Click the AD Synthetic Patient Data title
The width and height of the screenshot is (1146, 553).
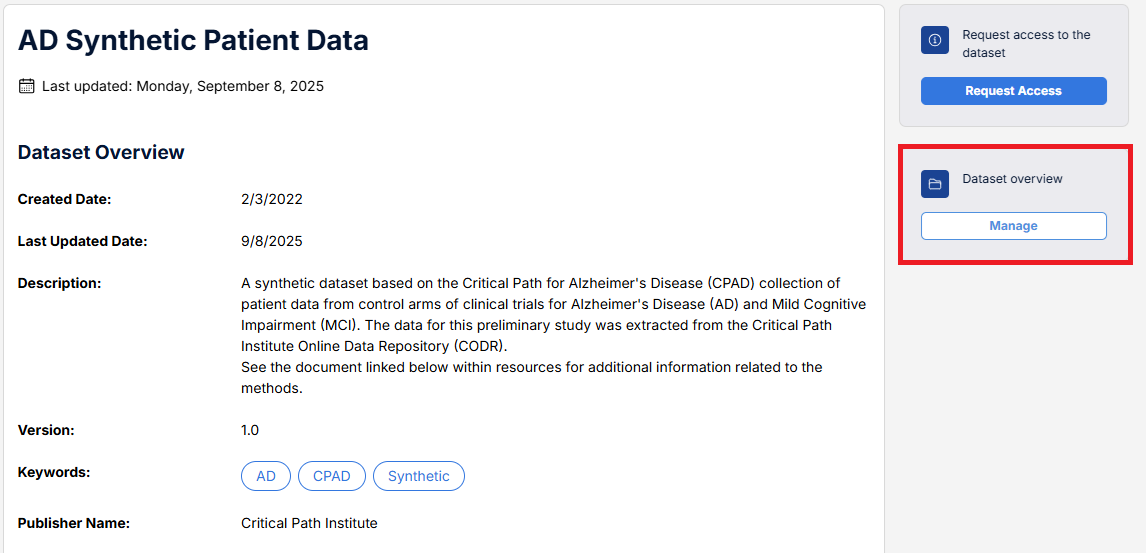[x=193, y=40]
